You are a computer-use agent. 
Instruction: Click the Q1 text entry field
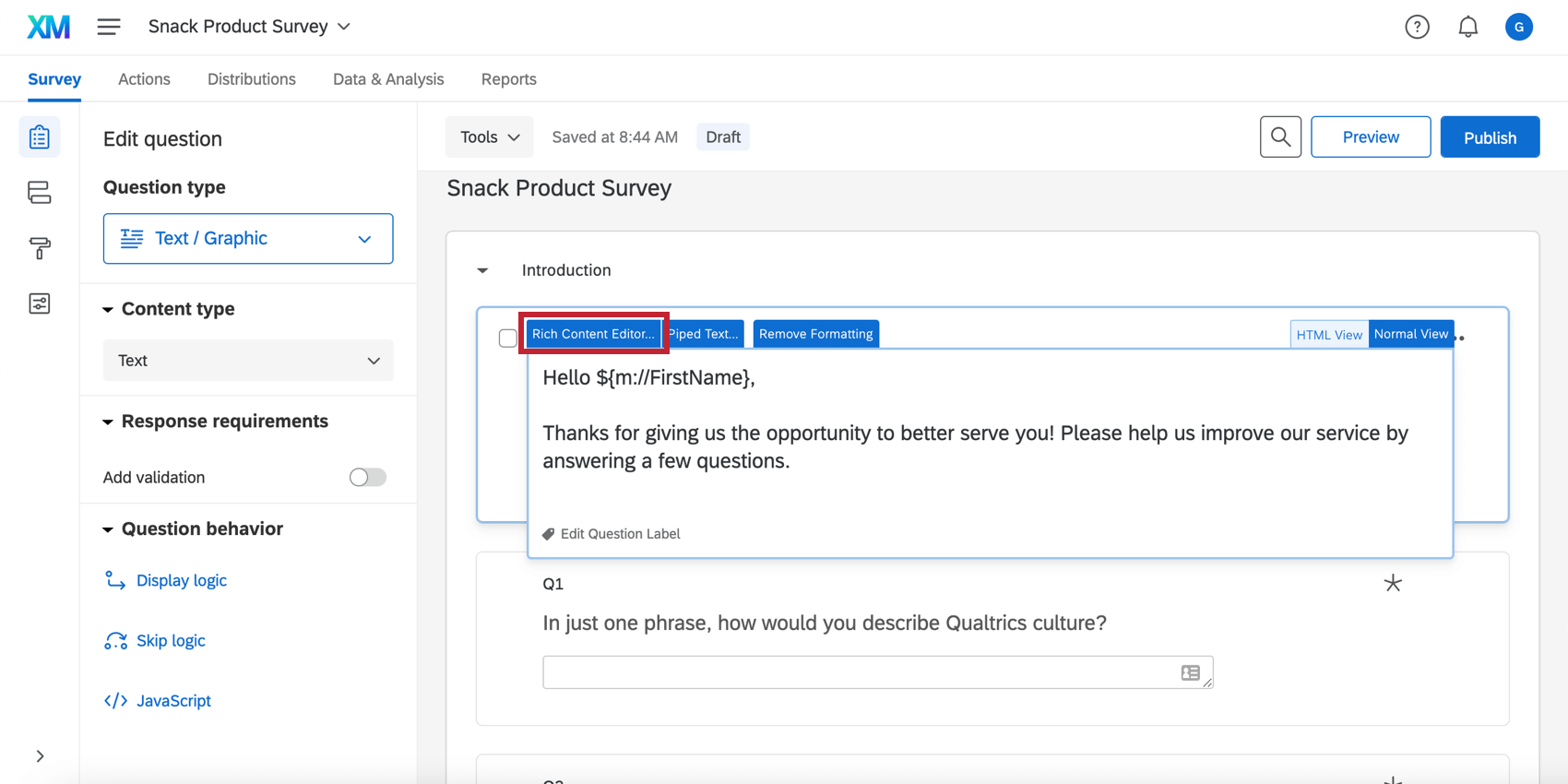pyautogui.click(x=858, y=672)
